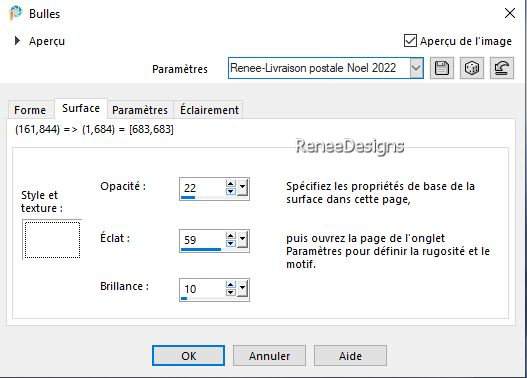
Task: Decrease Éclat value with down arrow
Action: [231, 243]
